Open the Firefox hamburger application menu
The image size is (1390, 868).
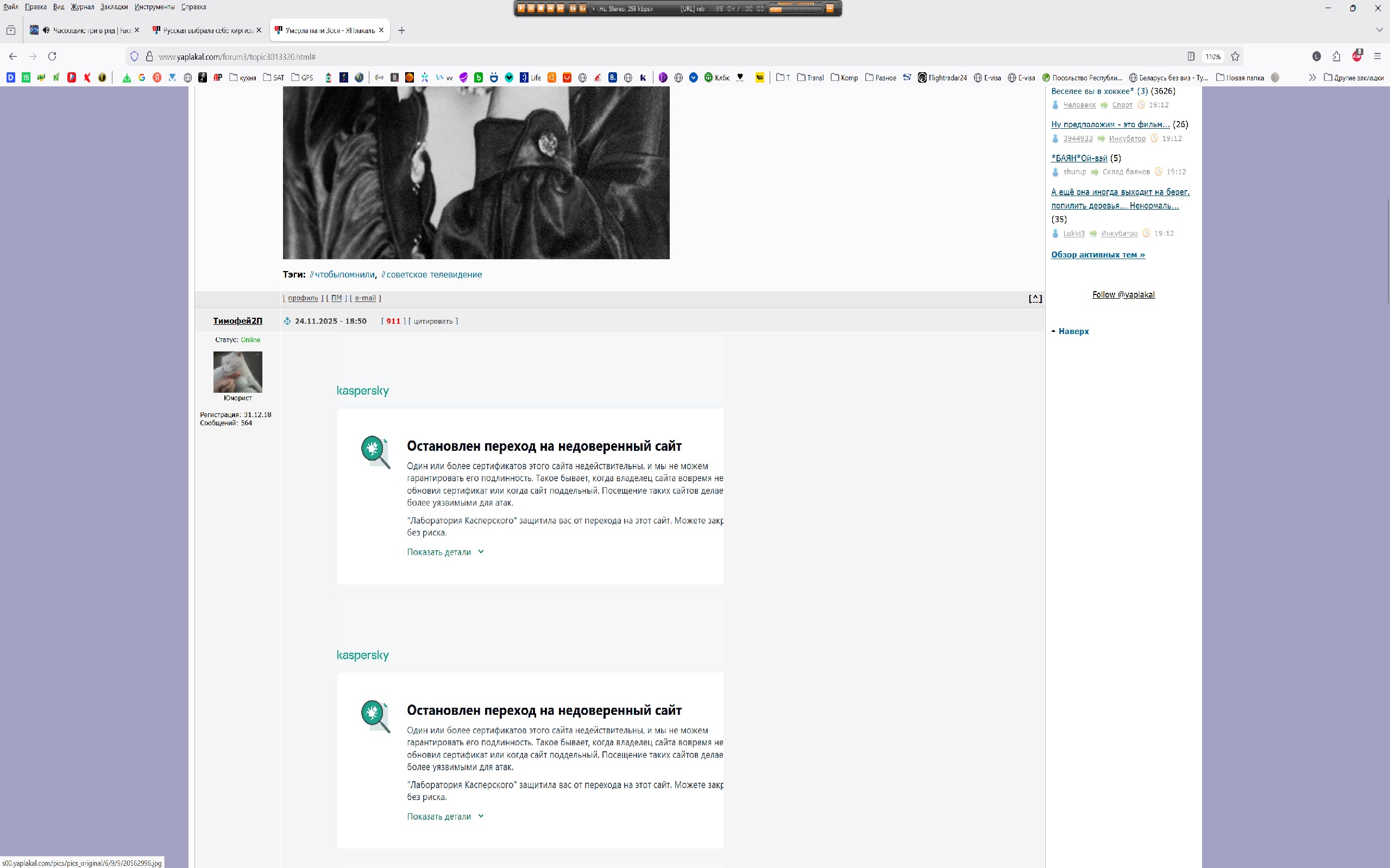(x=1378, y=56)
